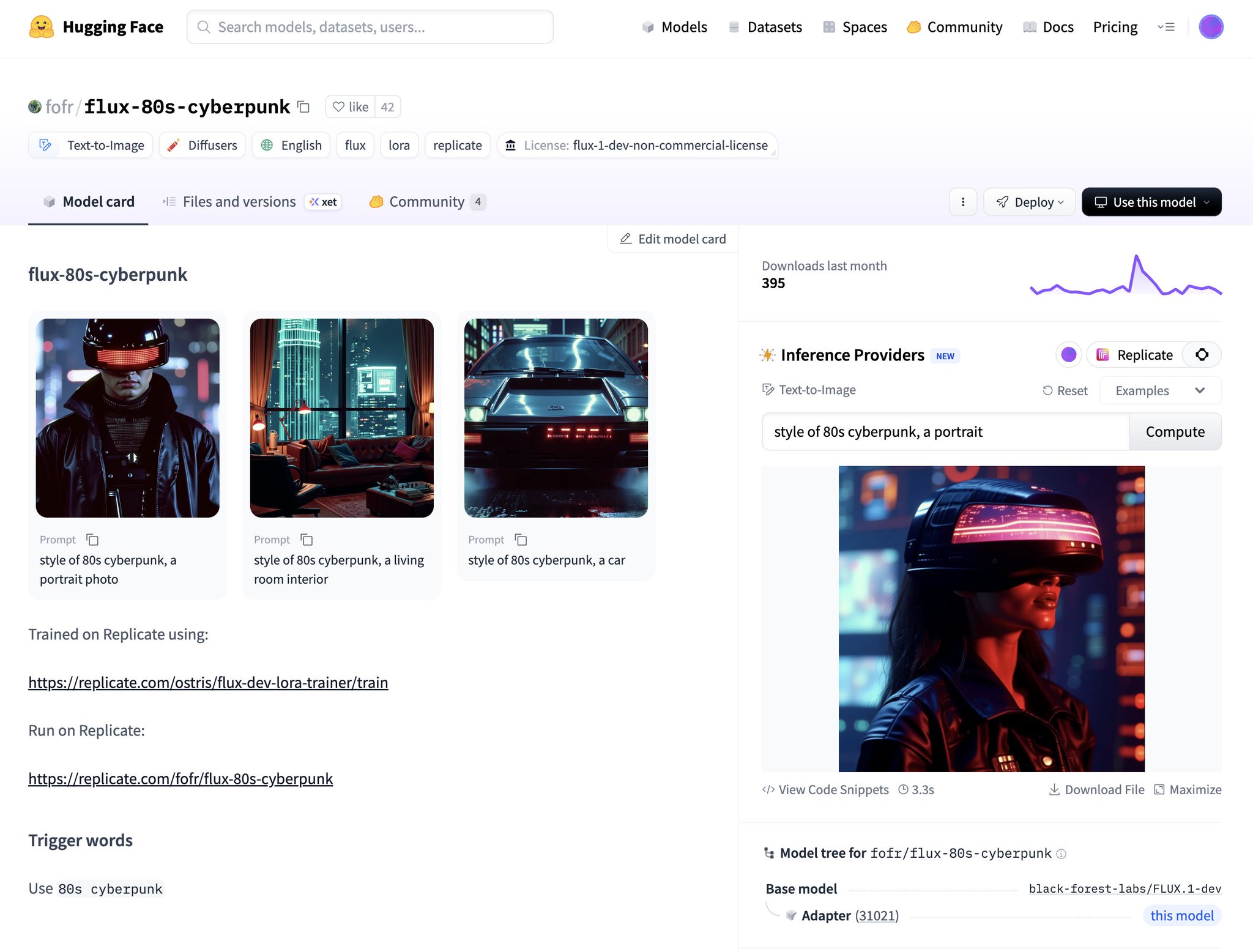Select the purple user avatar provider toggle

[x=1068, y=355]
